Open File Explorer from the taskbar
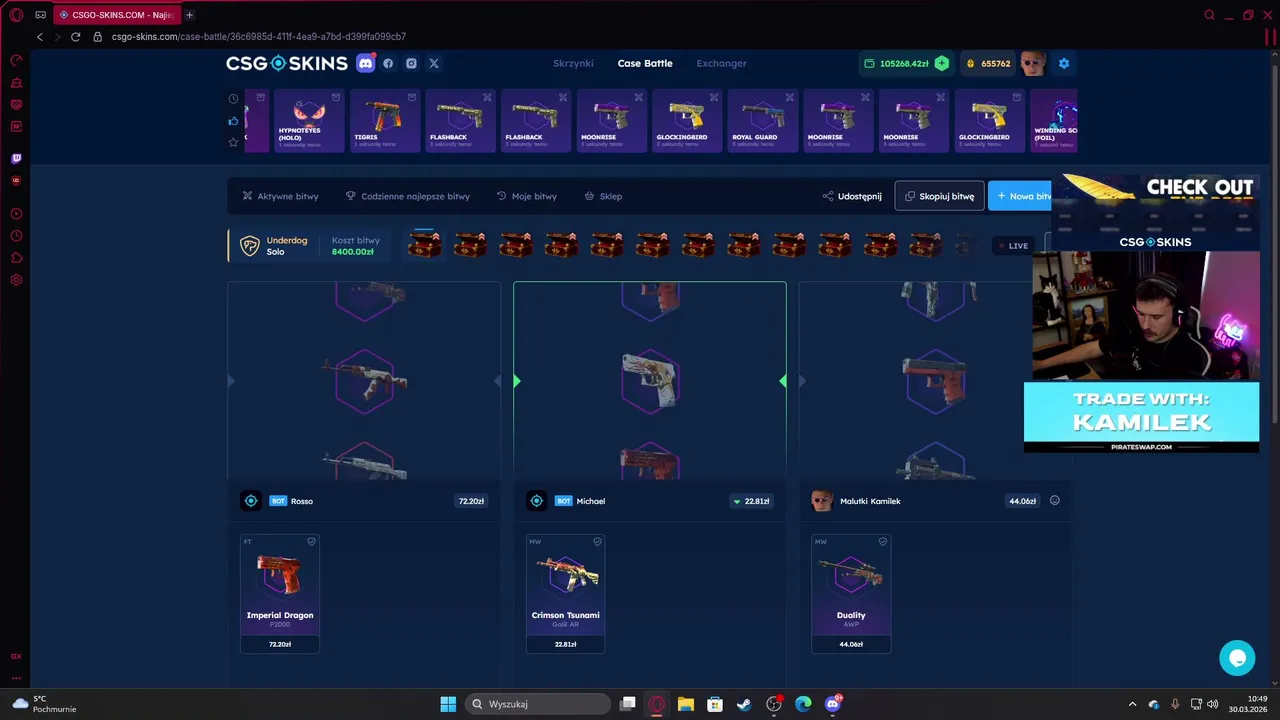1280x720 pixels. (686, 704)
